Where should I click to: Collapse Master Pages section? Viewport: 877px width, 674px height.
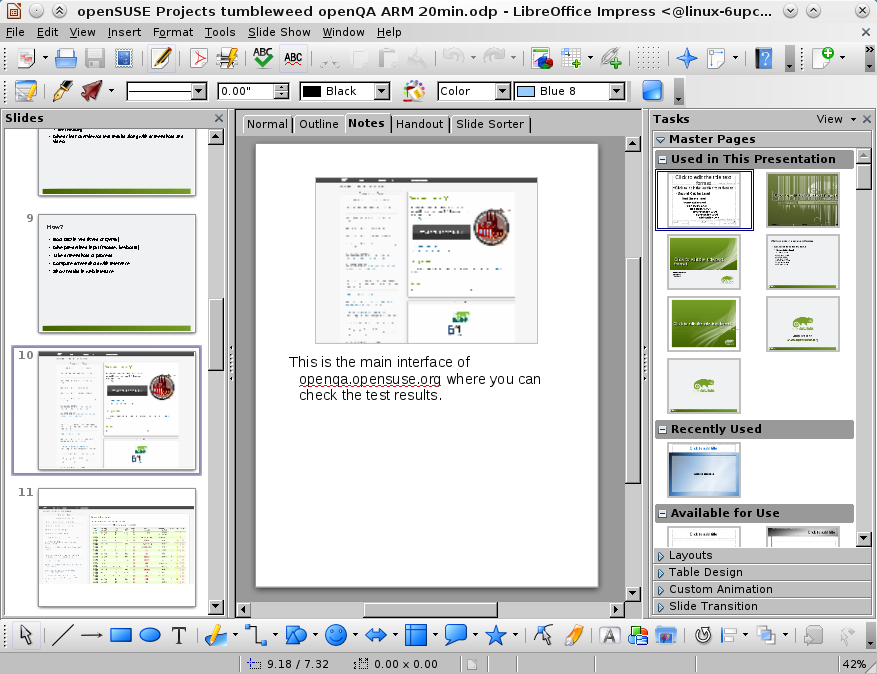click(x=661, y=139)
